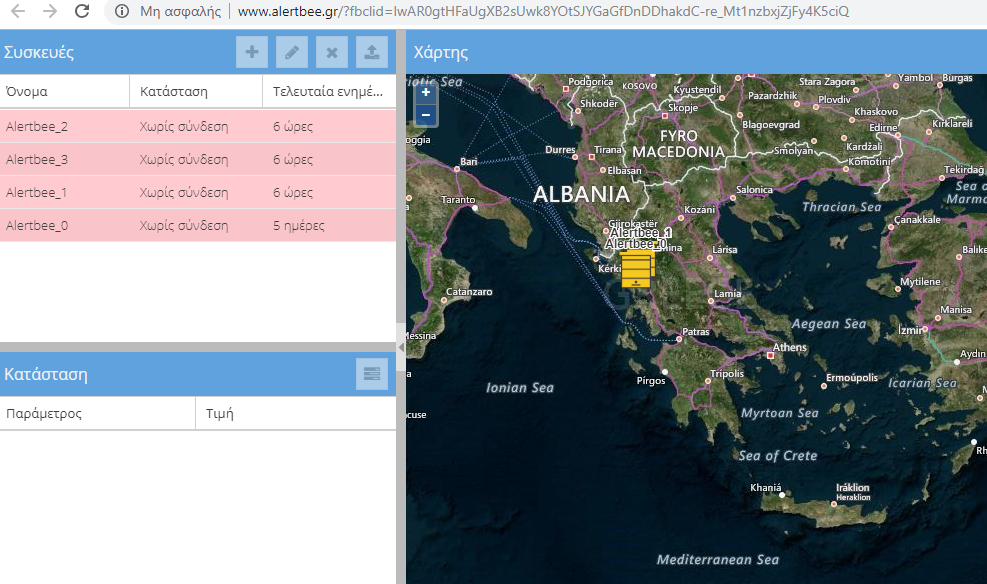Go back in browser history
The image size is (987, 584).
(18, 11)
